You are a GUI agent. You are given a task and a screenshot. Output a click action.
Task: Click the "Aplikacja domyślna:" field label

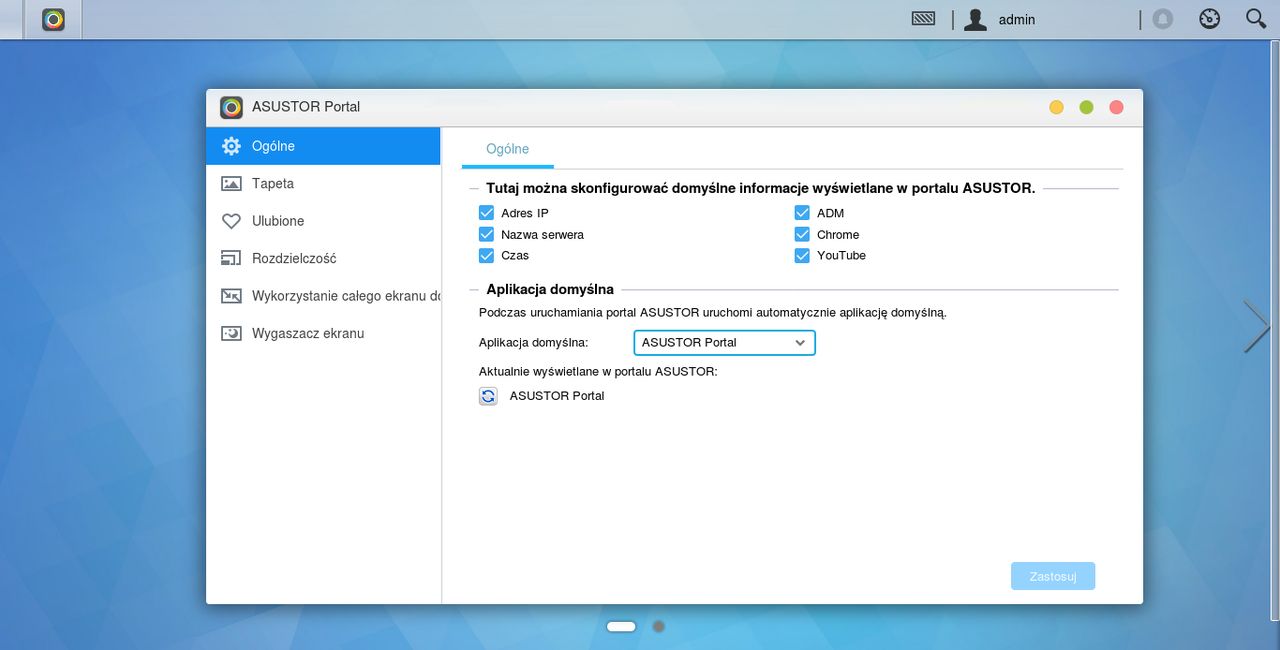tap(534, 342)
